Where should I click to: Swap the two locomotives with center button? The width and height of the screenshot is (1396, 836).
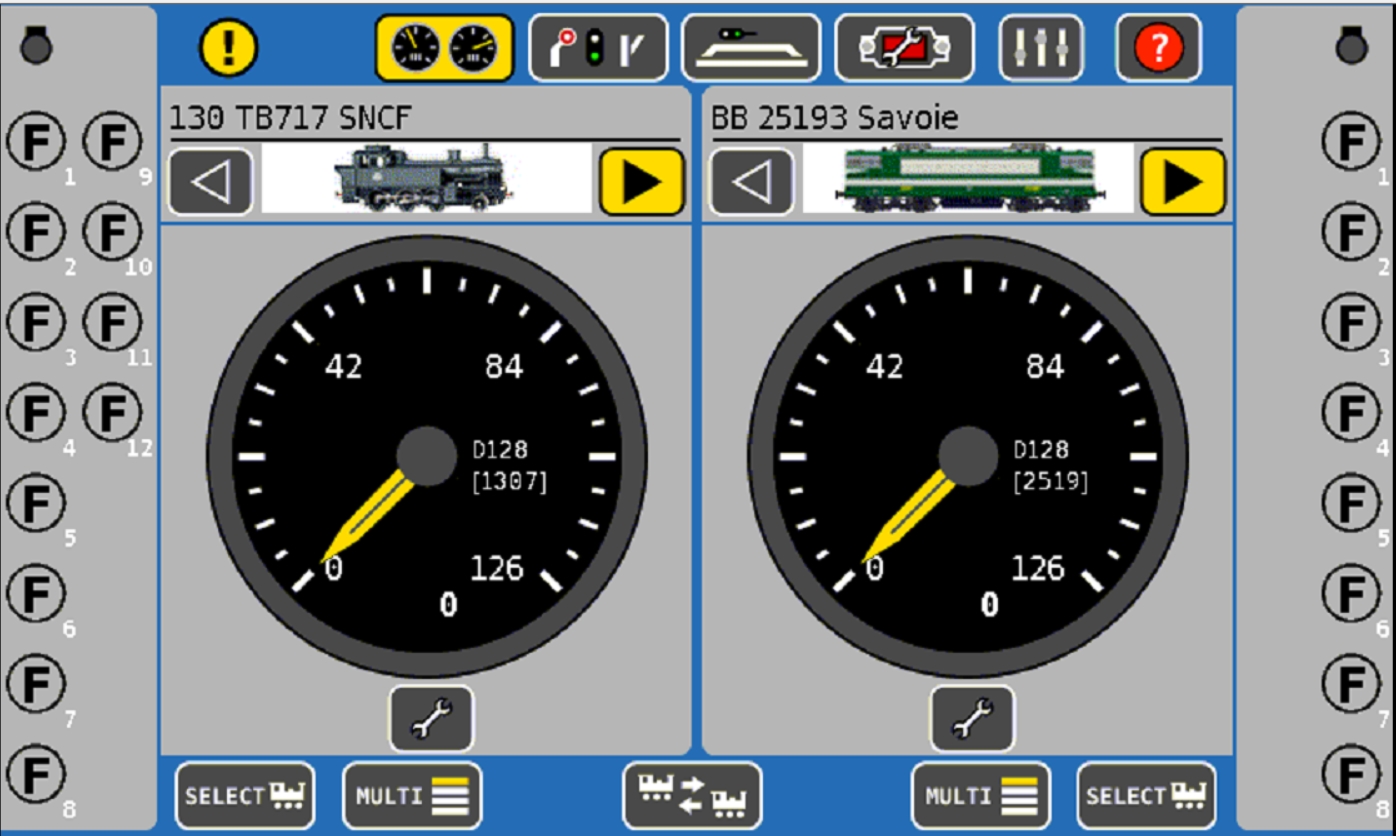pos(691,795)
